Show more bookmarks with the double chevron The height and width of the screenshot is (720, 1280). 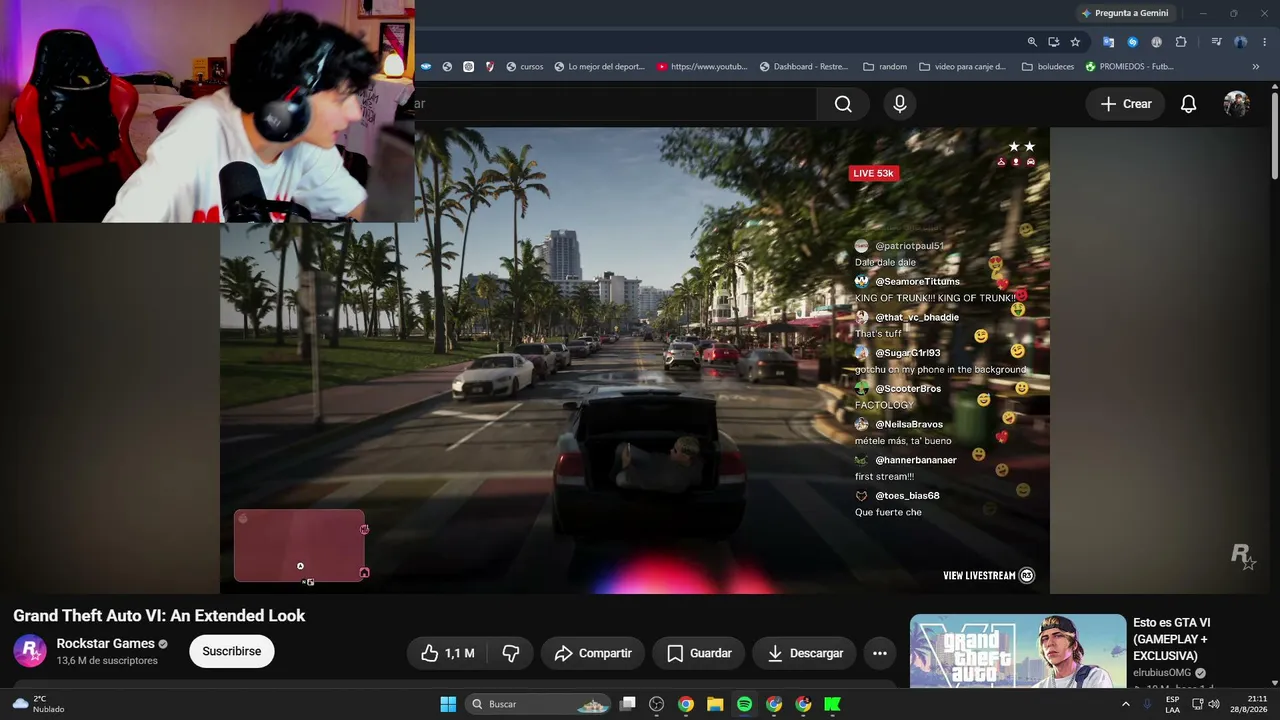pyautogui.click(x=1256, y=67)
